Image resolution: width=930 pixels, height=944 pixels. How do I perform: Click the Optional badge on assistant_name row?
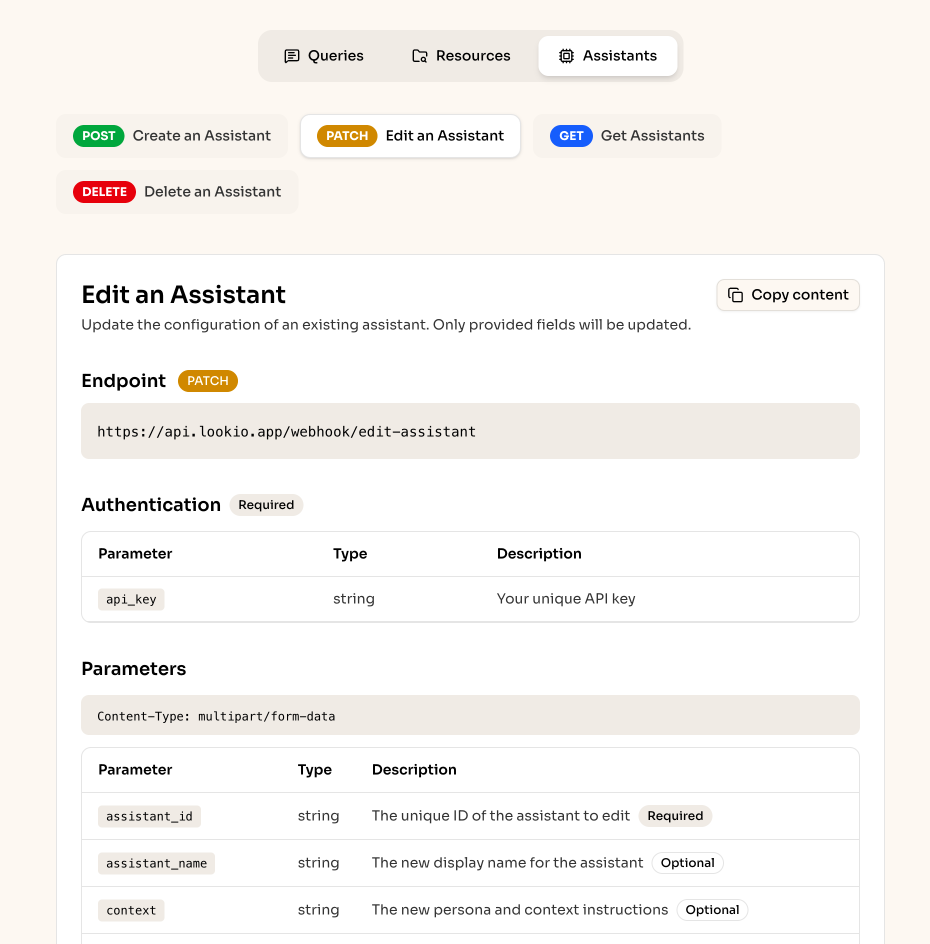click(688, 862)
